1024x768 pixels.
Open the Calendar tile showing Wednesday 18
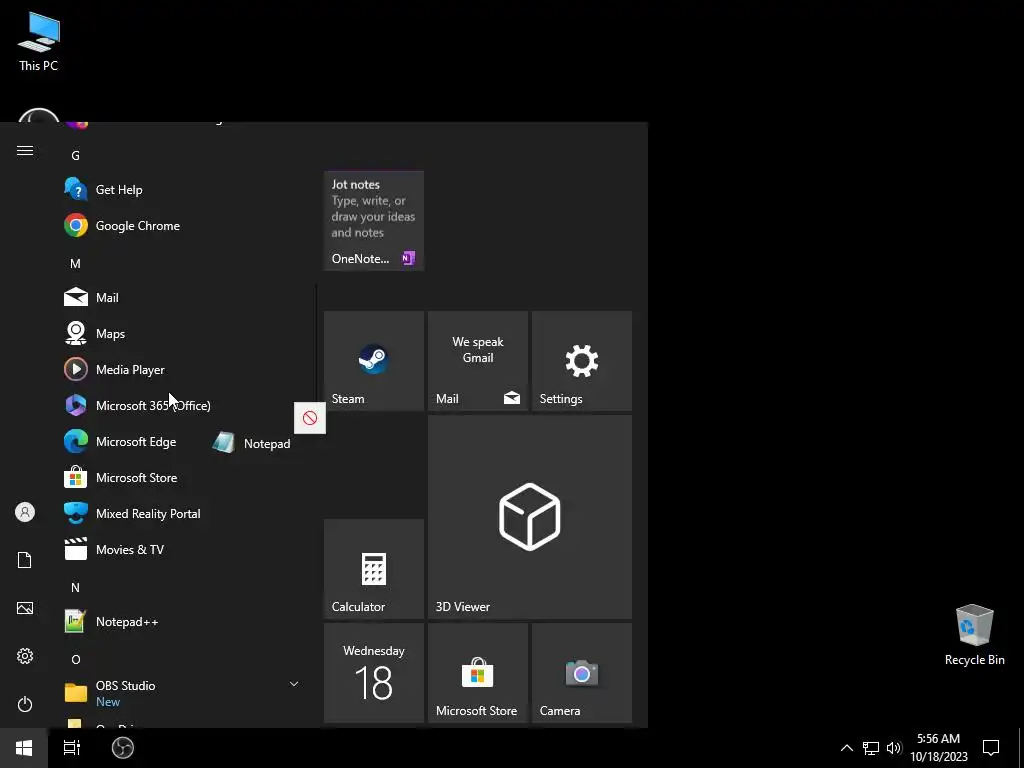pyautogui.click(x=374, y=673)
